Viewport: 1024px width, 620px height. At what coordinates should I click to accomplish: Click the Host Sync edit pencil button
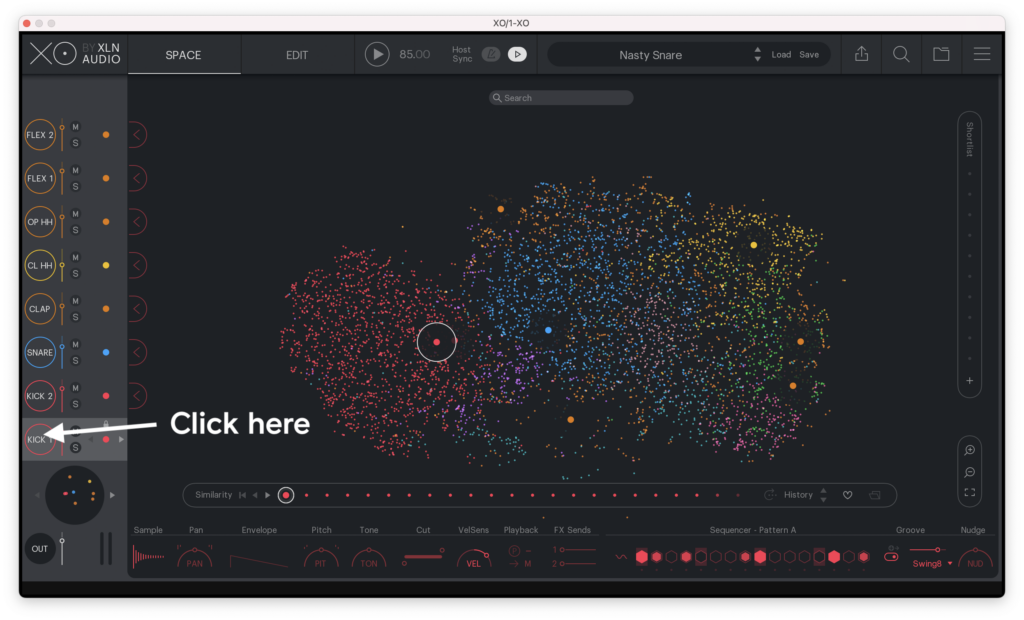pos(490,54)
